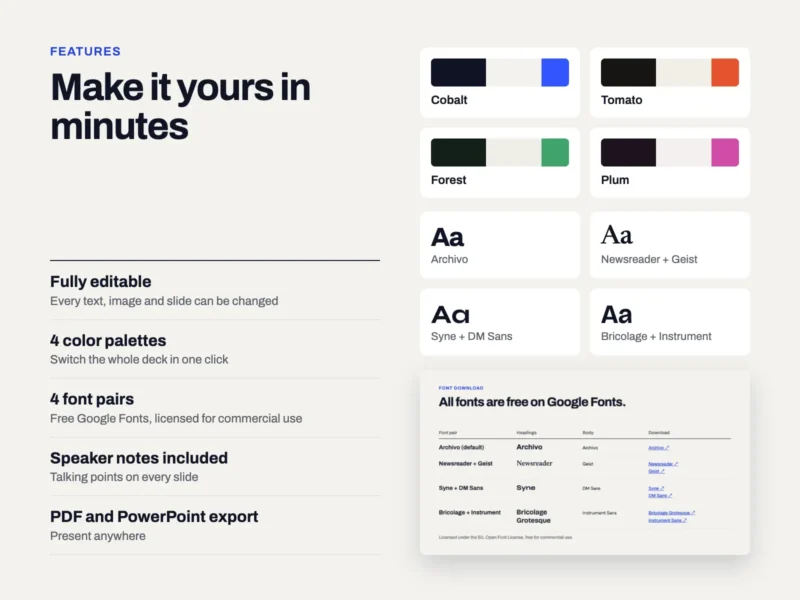Click 'Syne + DM Sans' in the font table

tap(461, 488)
